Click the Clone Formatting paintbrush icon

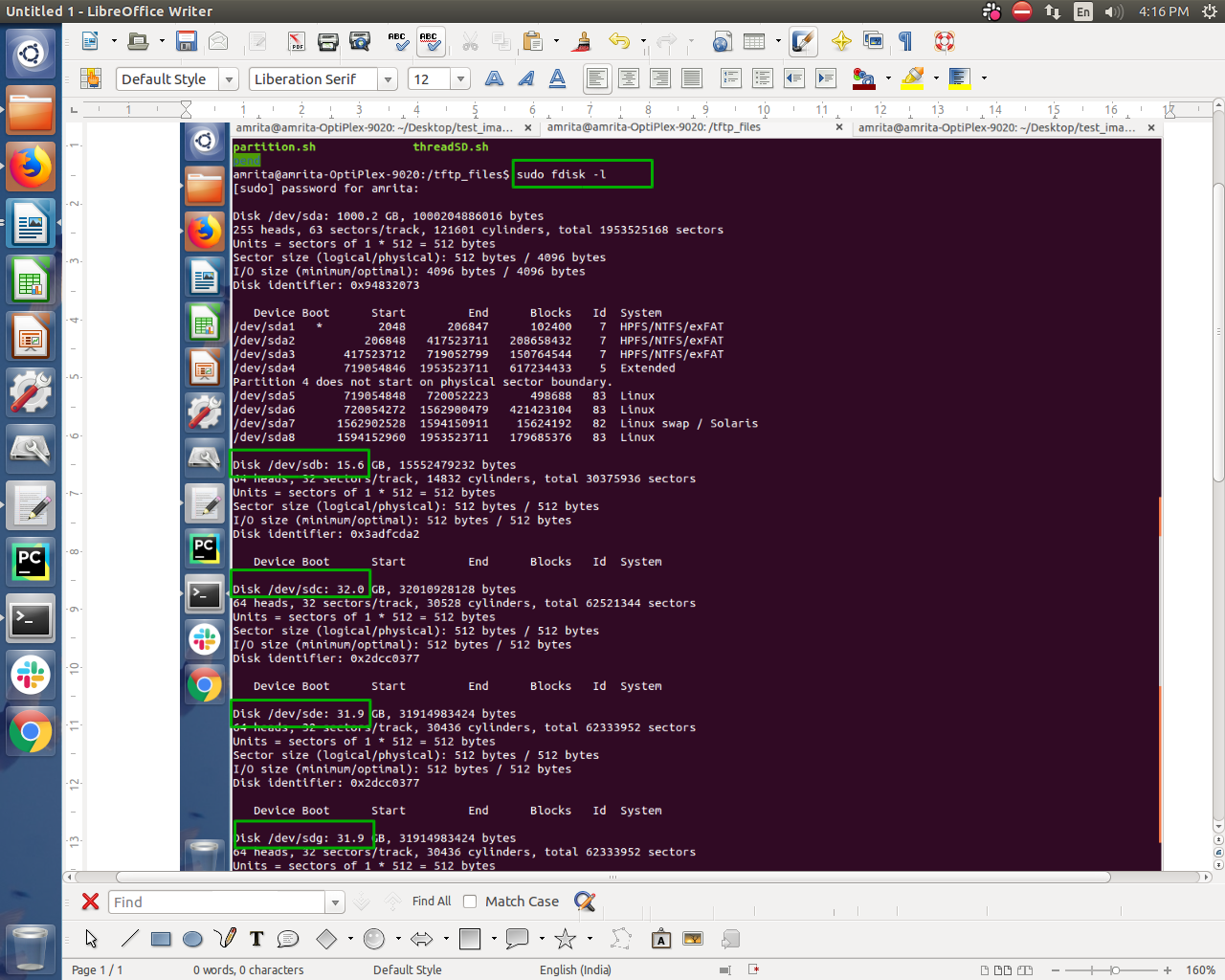[581, 41]
